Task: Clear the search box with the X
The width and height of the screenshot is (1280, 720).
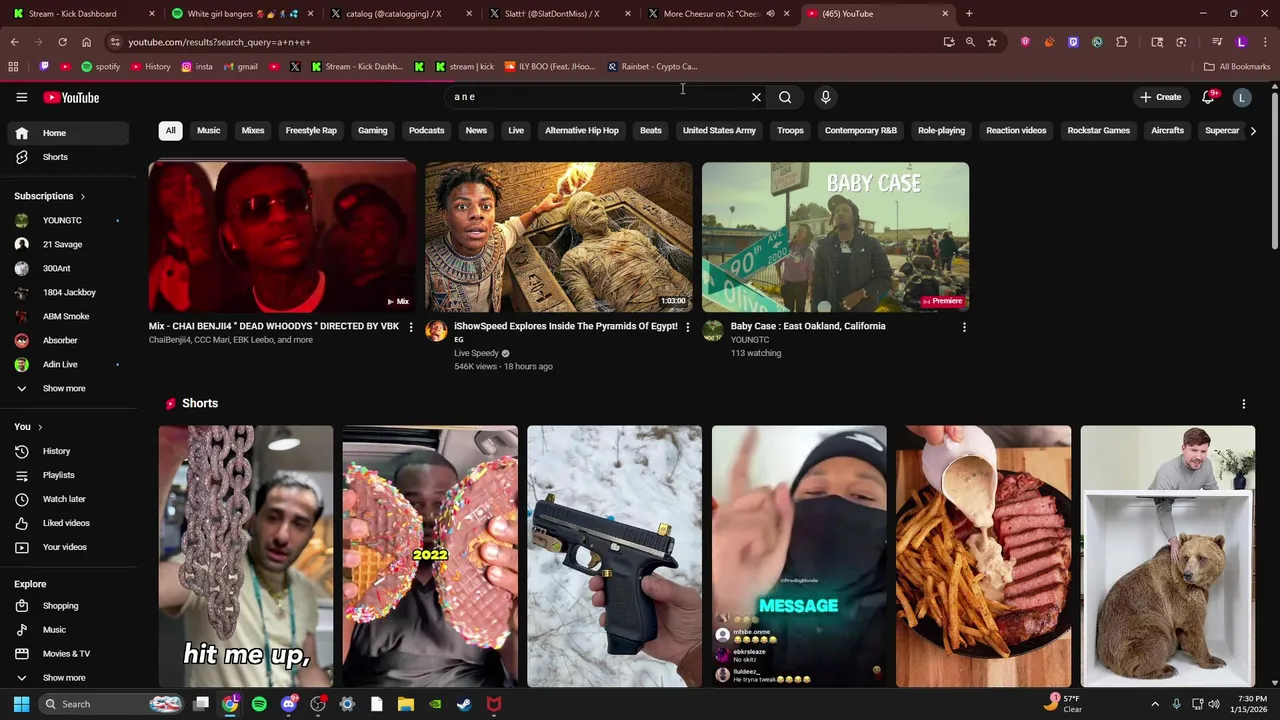Action: (756, 97)
